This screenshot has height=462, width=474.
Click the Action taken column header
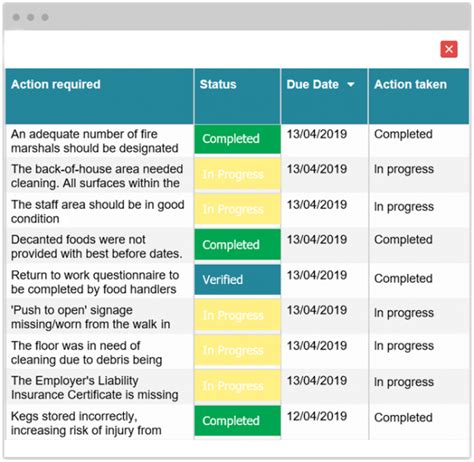(x=419, y=96)
